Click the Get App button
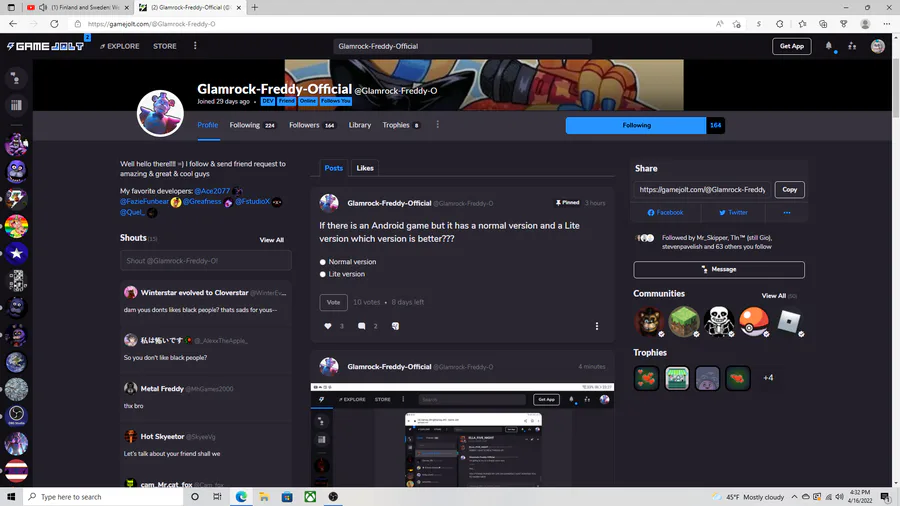Screen dimensions: 900x506 pos(792,46)
